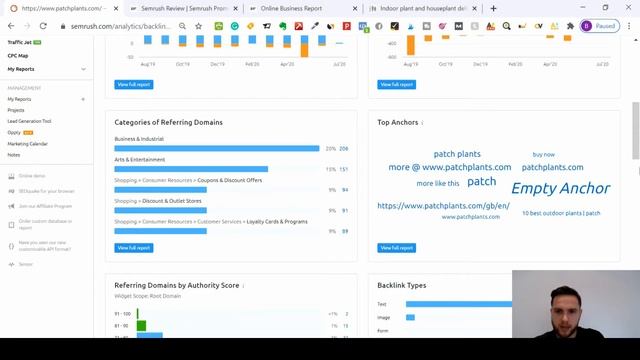Open Projects in the Management section
The image size is (640, 360).
tap(16, 110)
